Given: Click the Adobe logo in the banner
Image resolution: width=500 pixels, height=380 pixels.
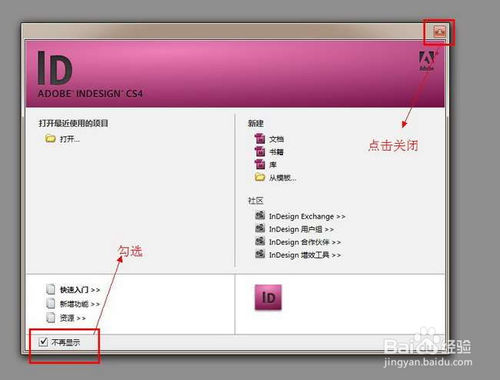Looking at the screenshot, I should pyautogui.click(x=427, y=60).
